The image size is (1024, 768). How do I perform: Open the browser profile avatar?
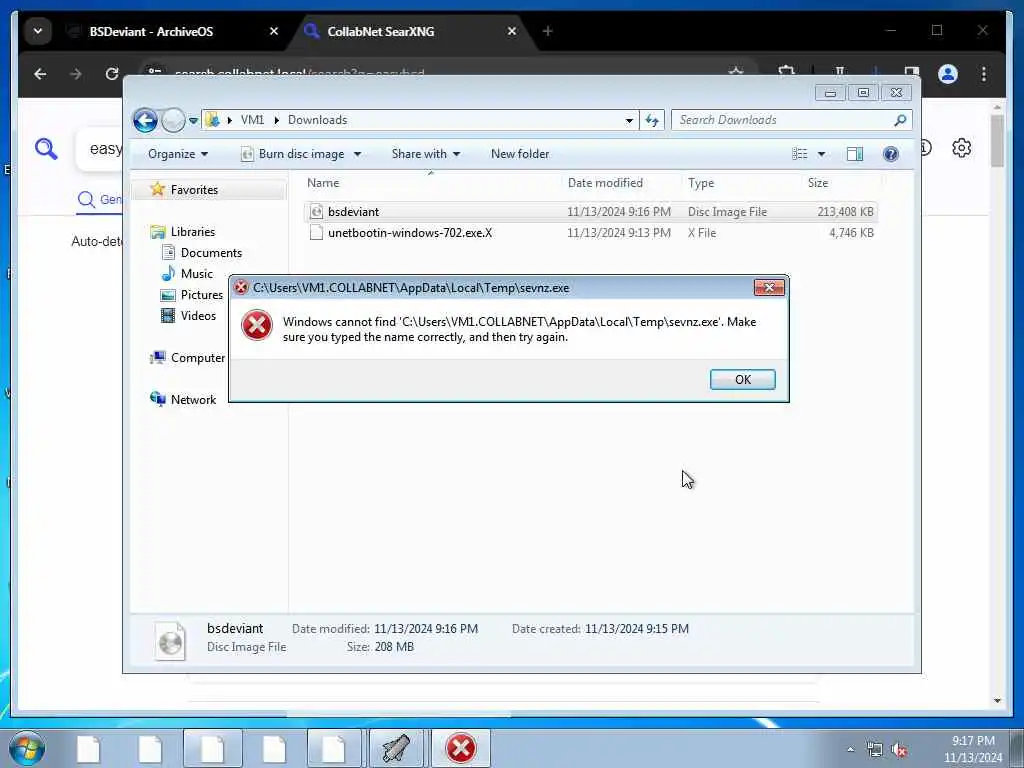(x=948, y=74)
